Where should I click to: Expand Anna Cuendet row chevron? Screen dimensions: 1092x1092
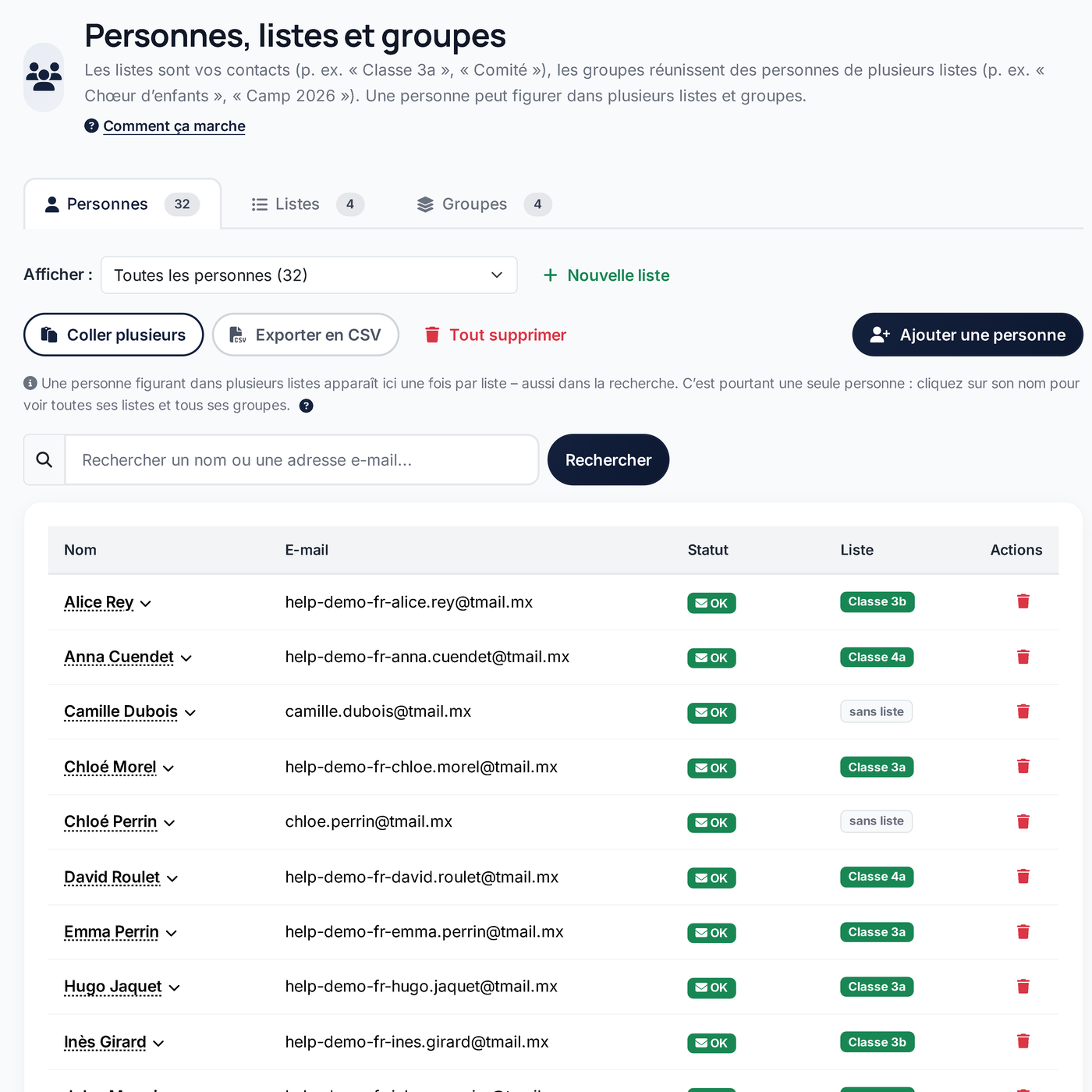tap(186, 658)
